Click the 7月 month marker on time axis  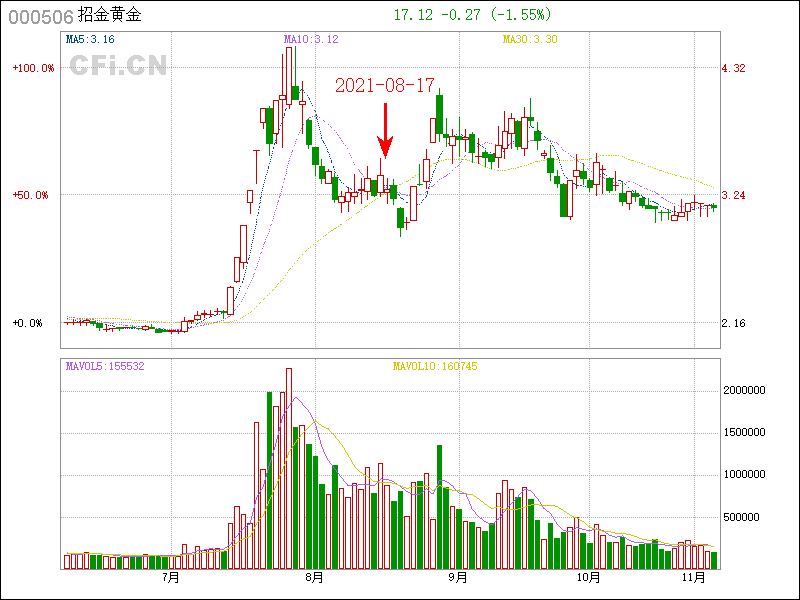coord(170,577)
